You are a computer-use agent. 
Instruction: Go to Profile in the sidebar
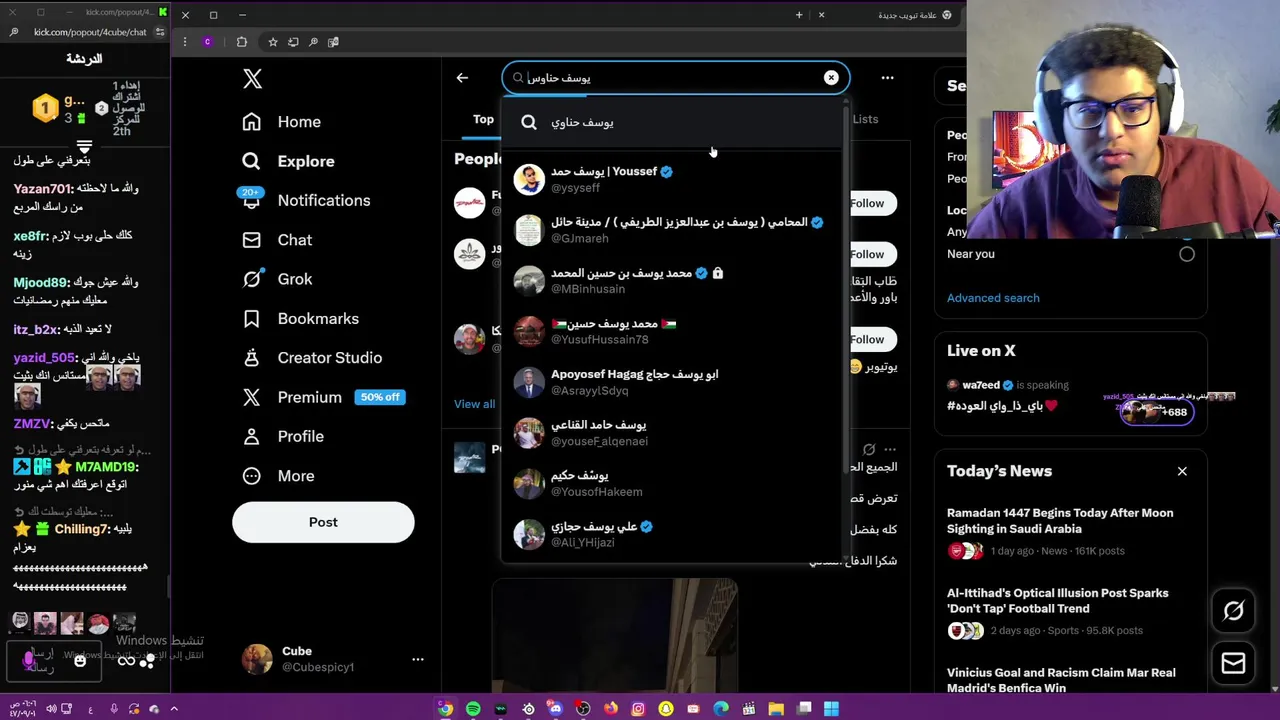click(x=283, y=436)
